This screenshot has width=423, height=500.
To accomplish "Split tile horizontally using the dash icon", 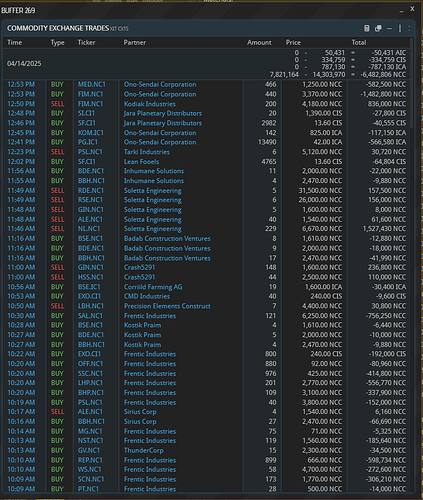I will point(389,29).
